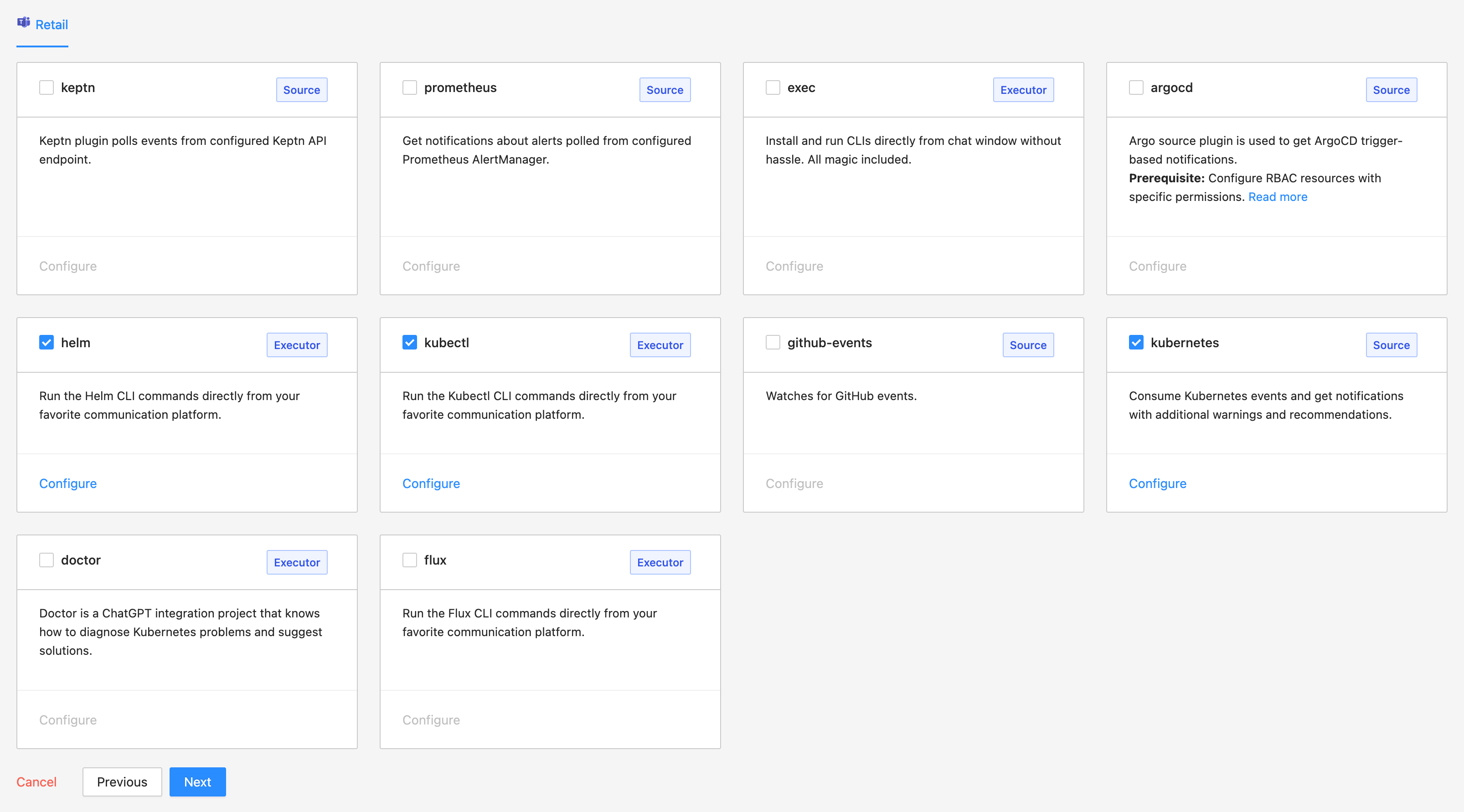The height and width of the screenshot is (812, 1464).
Task: Click the Executor tag on flux card
Action: coord(660,563)
